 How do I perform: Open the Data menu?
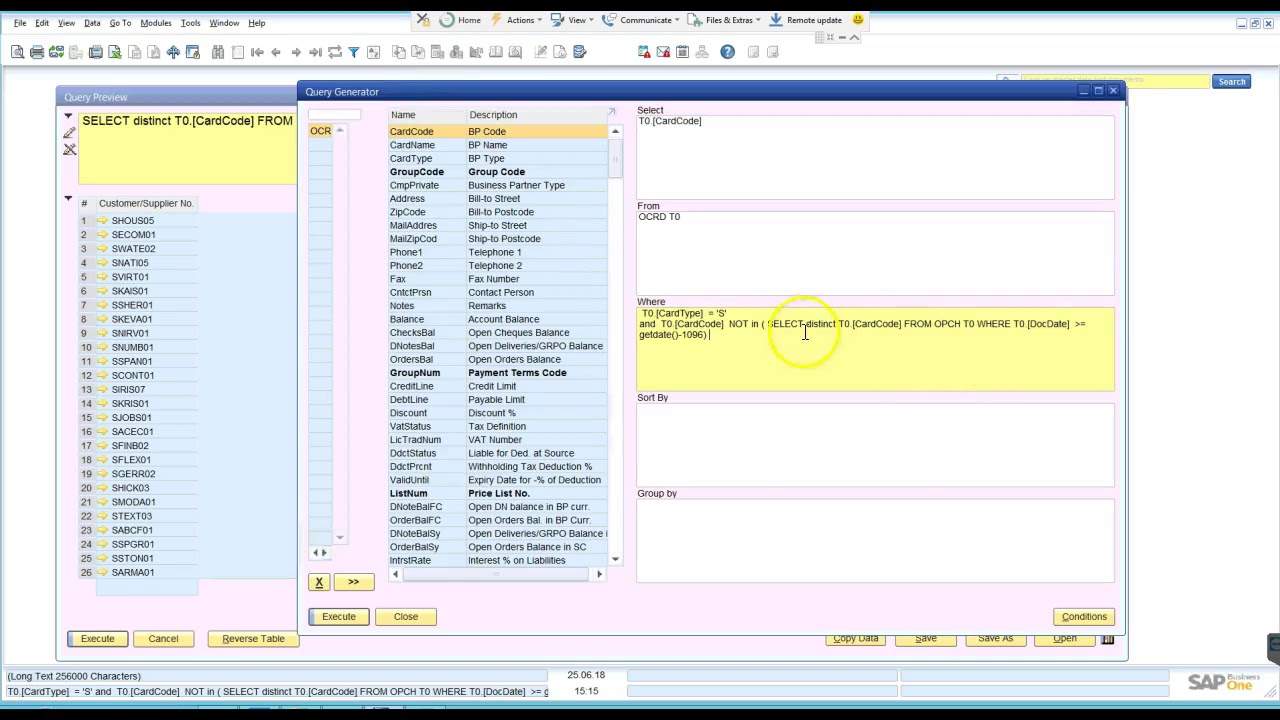[x=92, y=23]
